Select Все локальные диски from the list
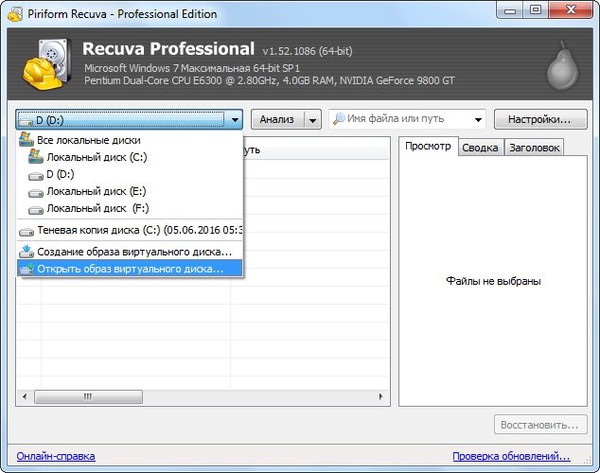This screenshot has width=600, height=473. [88, 141]
